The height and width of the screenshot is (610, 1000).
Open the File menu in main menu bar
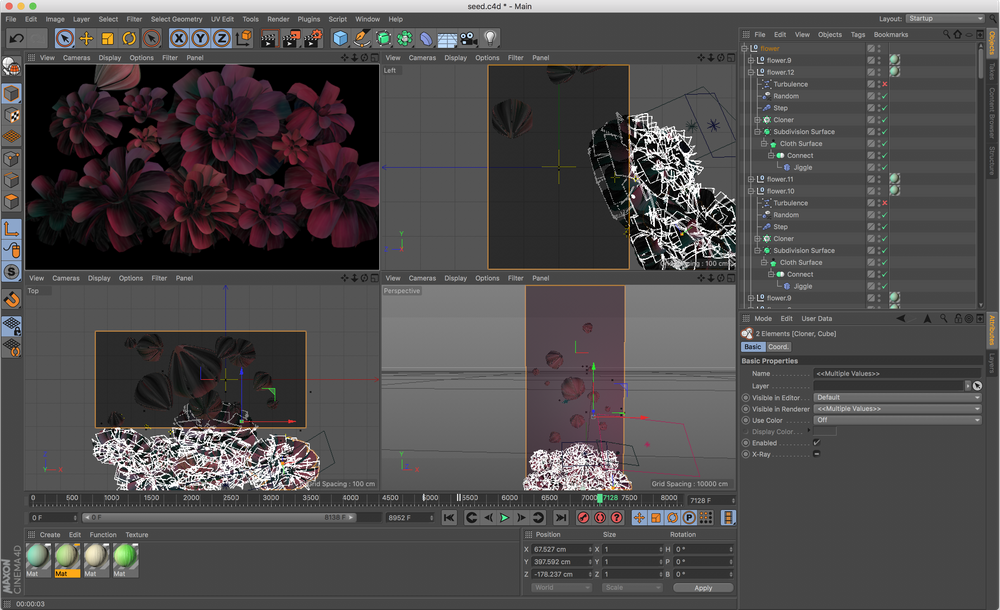(11, 19)
